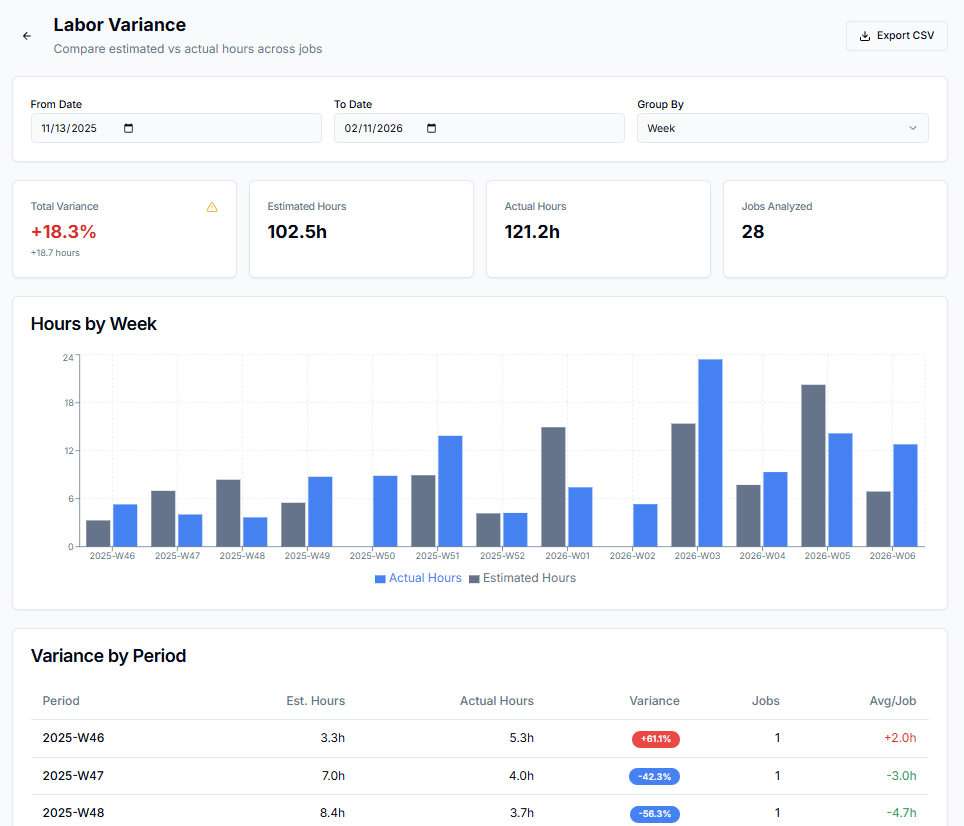Click the +61.1% variance badge
The width and height of the screenshot is (964, 826).
655,739
